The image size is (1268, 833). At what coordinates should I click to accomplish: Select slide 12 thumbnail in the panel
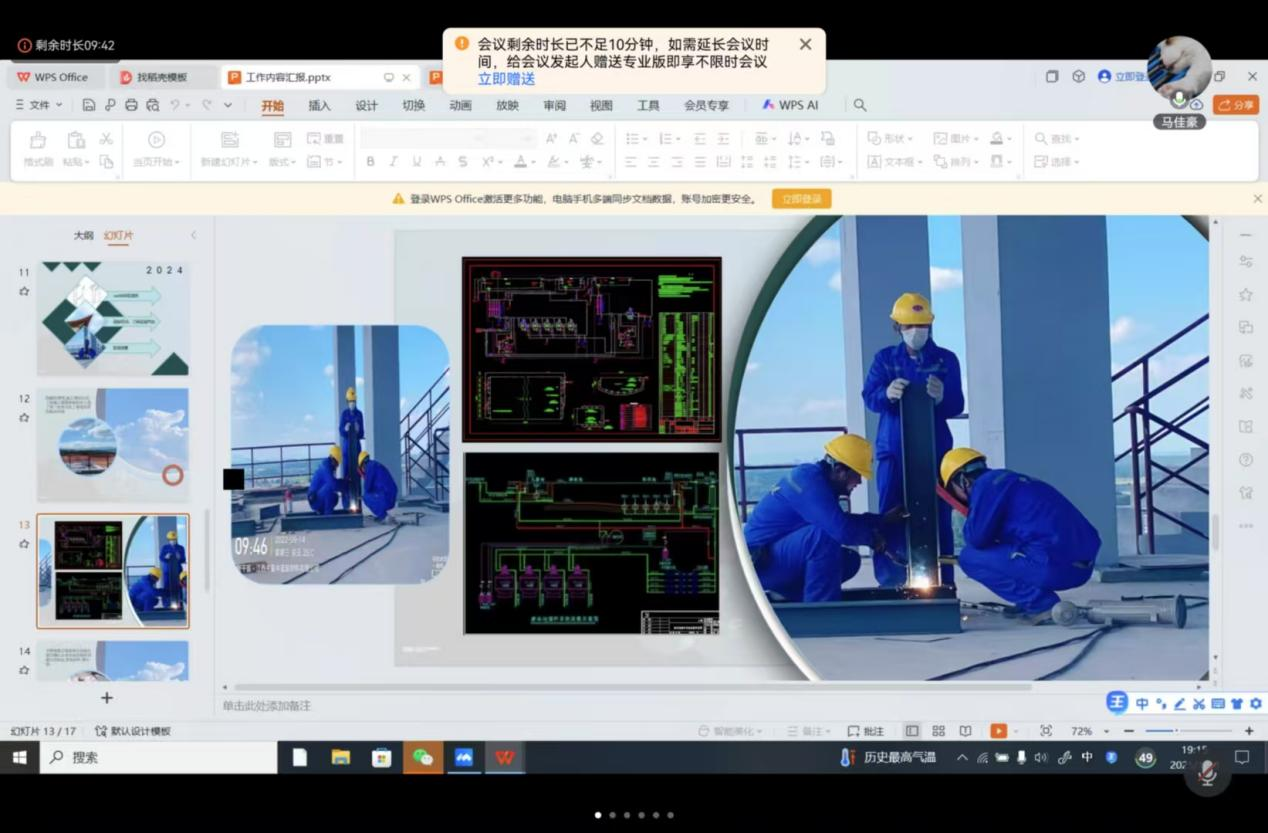coord(113,445)
